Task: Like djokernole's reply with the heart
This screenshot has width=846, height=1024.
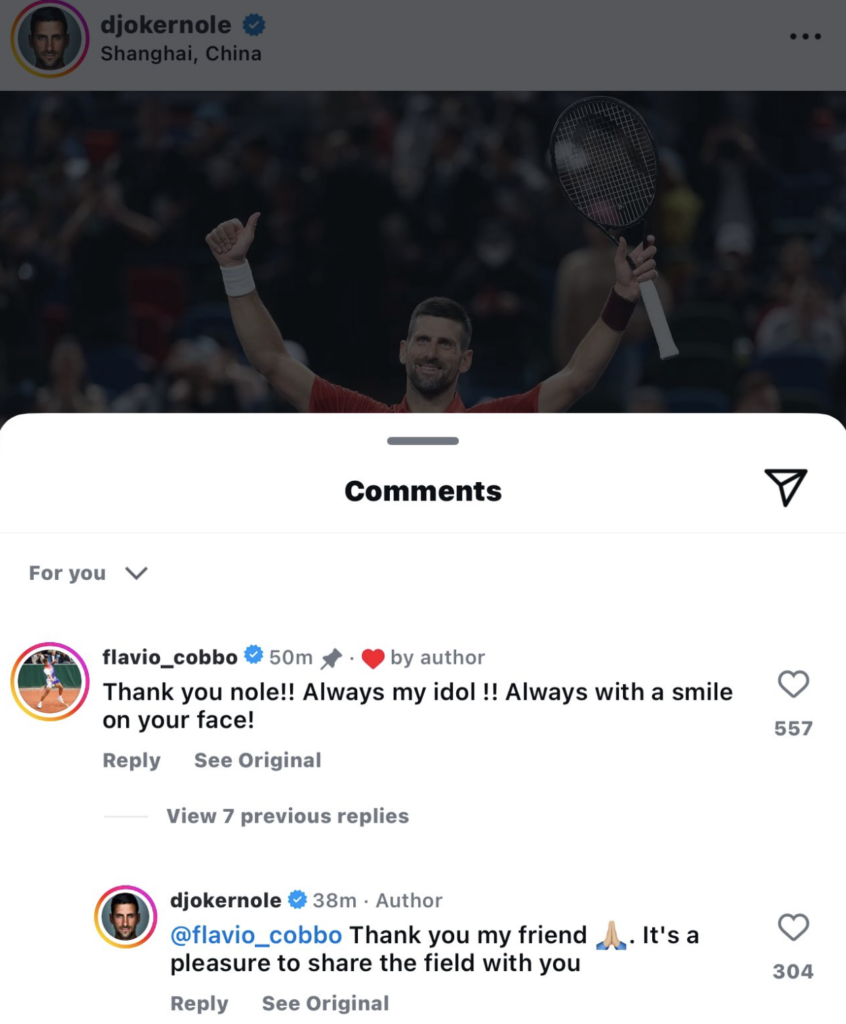Action: [x=794, y=927]
